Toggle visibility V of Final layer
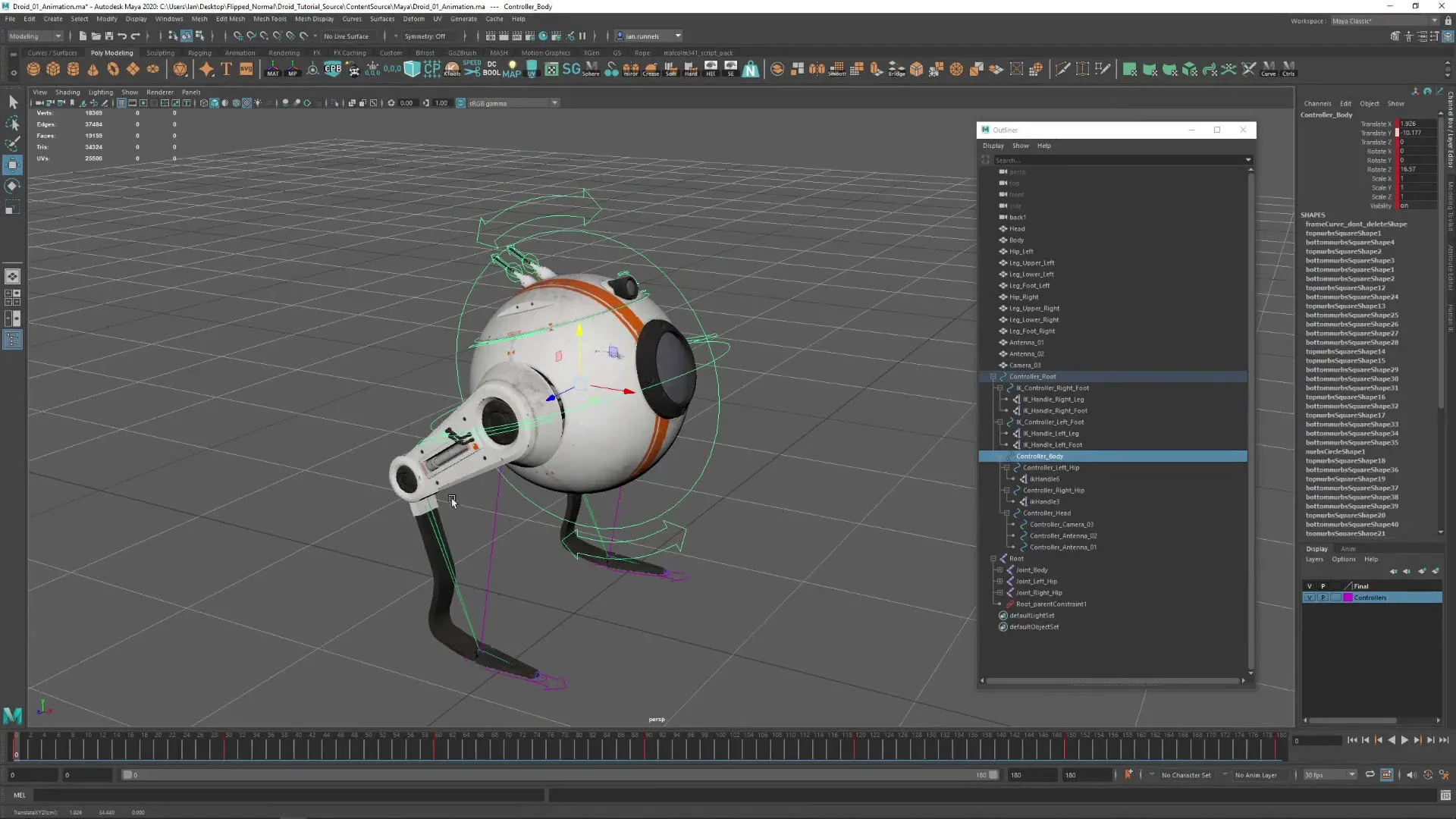1456x819 pixels. pos(1310,586)
